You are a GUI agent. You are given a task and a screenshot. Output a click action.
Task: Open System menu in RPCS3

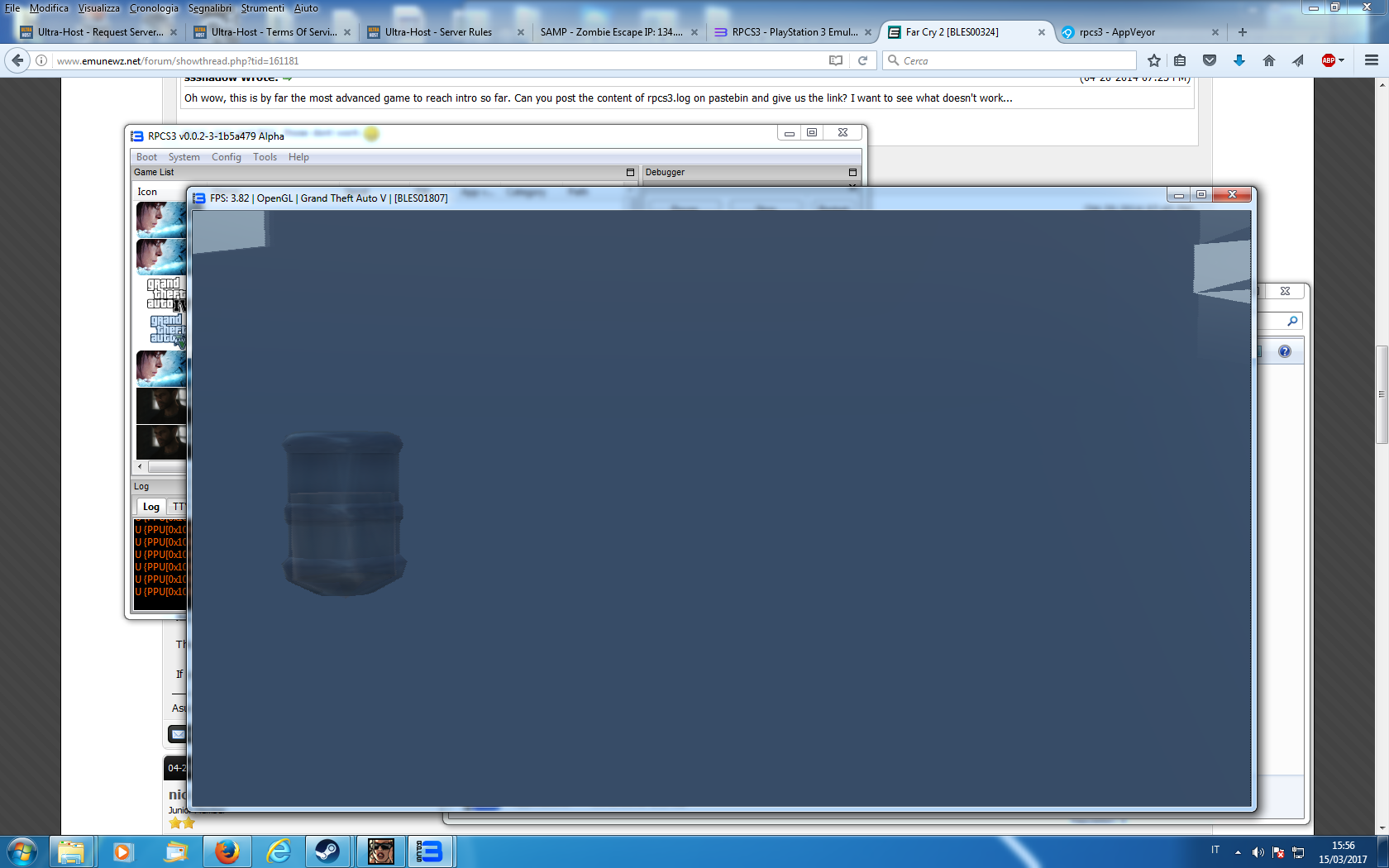click(184, 157)
